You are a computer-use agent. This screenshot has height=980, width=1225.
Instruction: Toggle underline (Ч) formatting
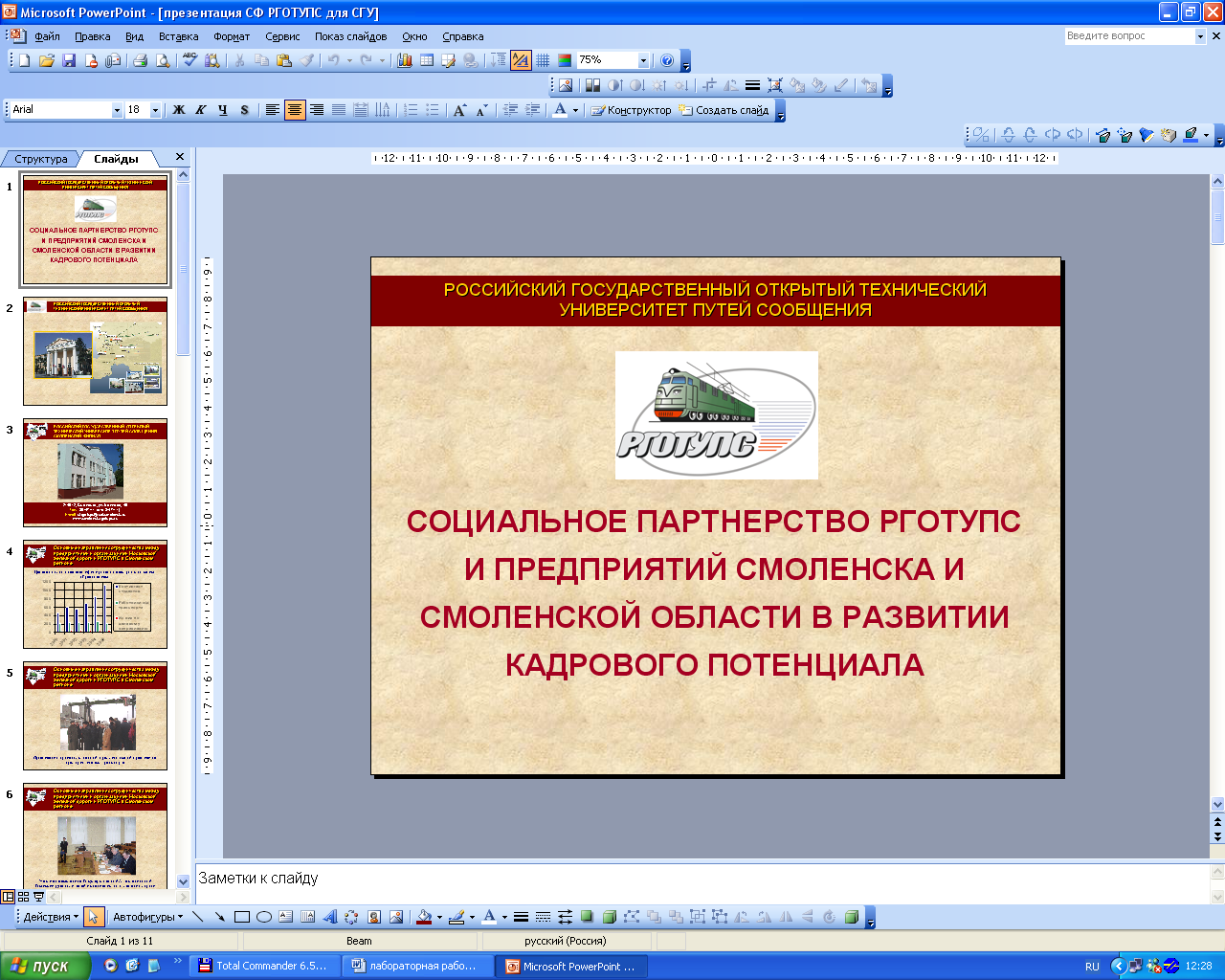pos(222,110)
